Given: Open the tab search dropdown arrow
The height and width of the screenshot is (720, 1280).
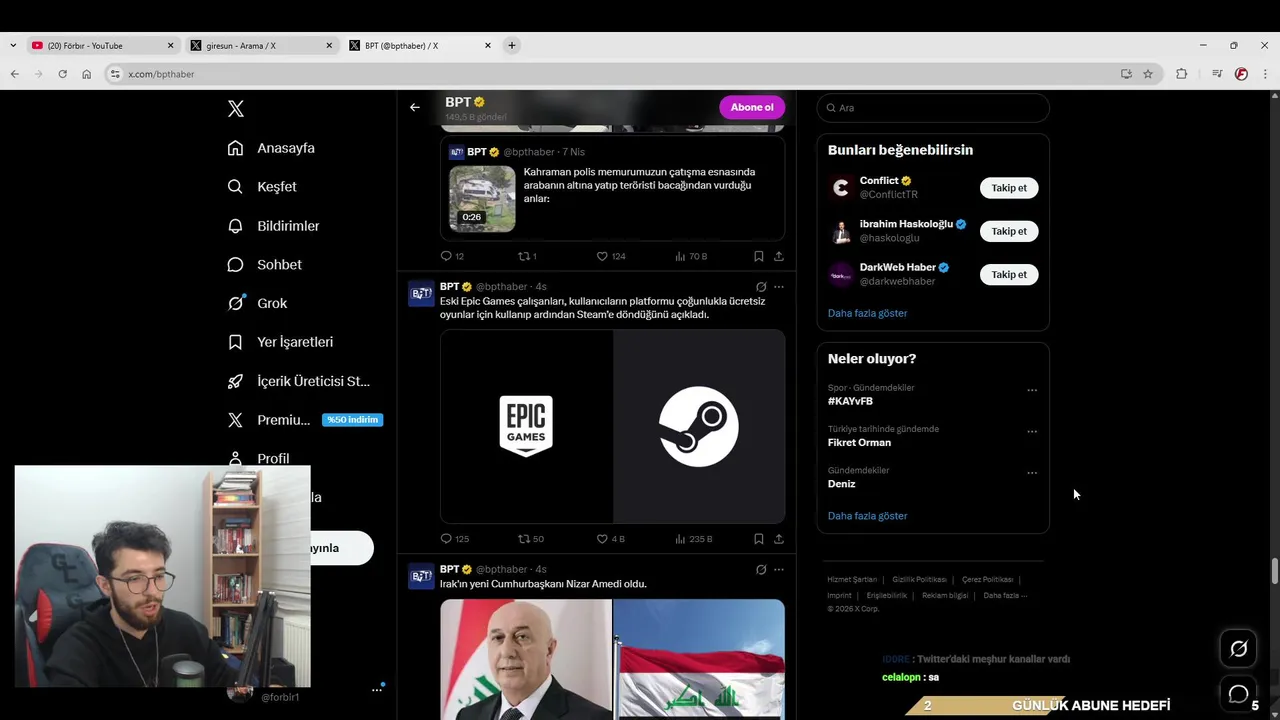Looking at the screenshot, I should coord(12,45).
